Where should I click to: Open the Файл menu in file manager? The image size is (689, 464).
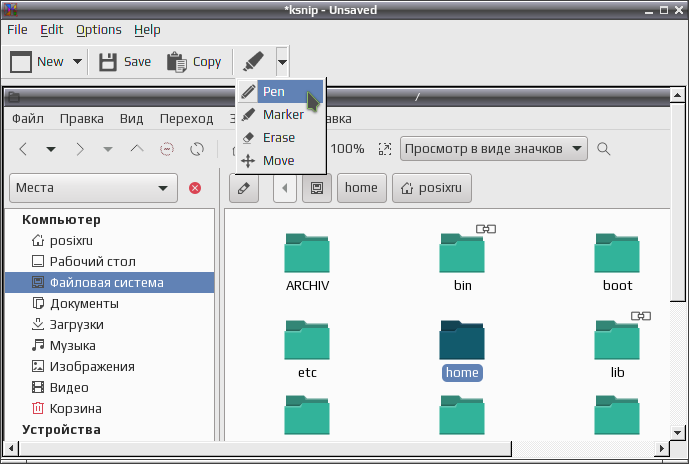28,119
